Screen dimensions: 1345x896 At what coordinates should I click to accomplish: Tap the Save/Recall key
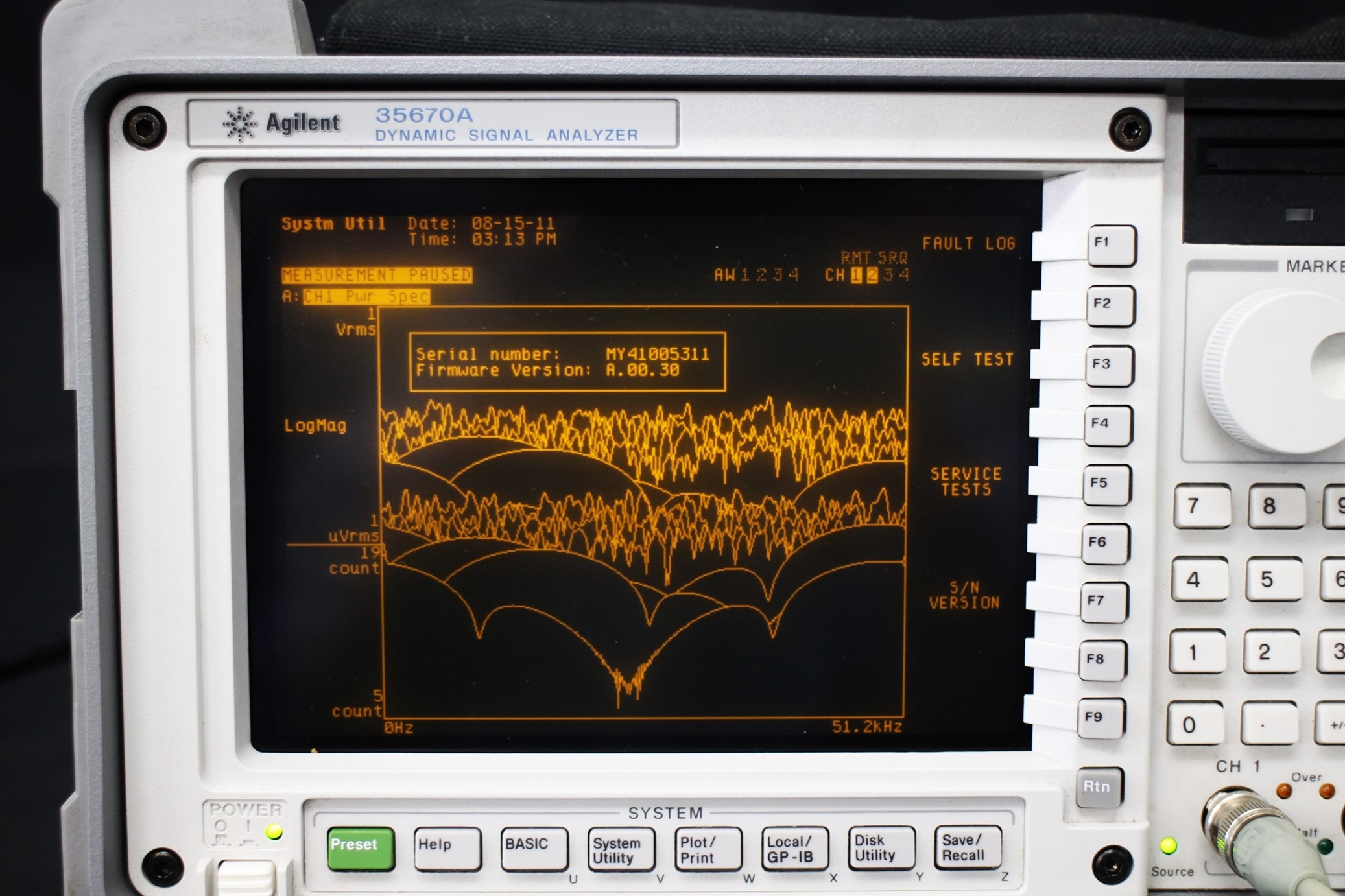coord(968,847)
